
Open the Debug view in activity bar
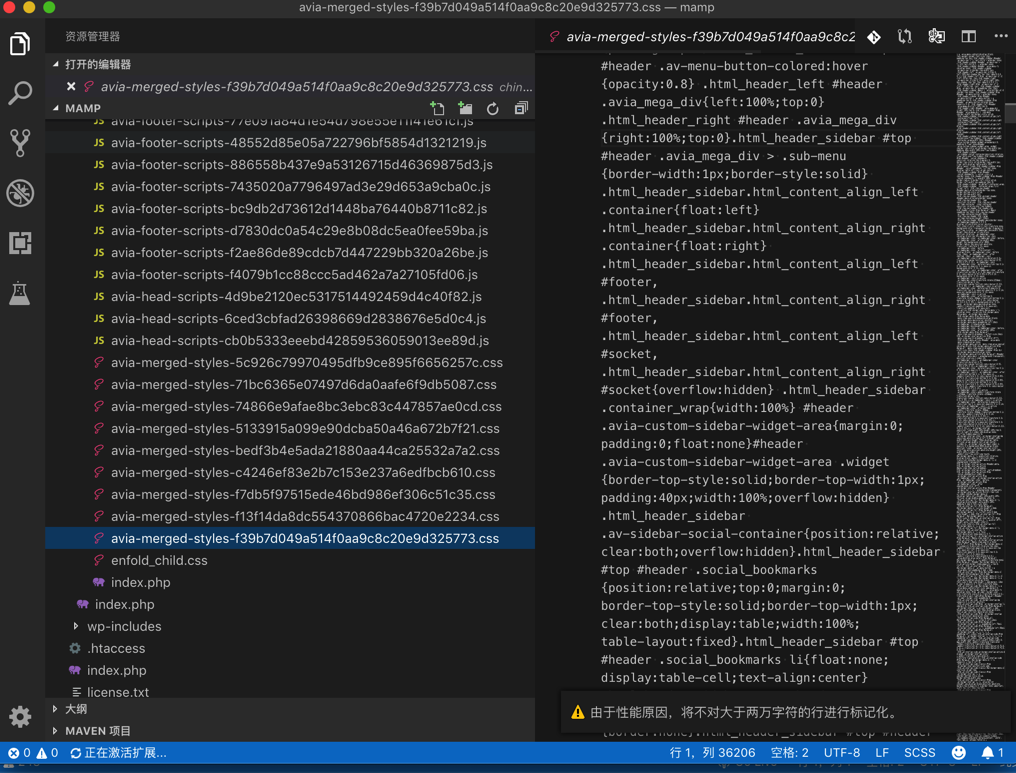pos(20,192)
